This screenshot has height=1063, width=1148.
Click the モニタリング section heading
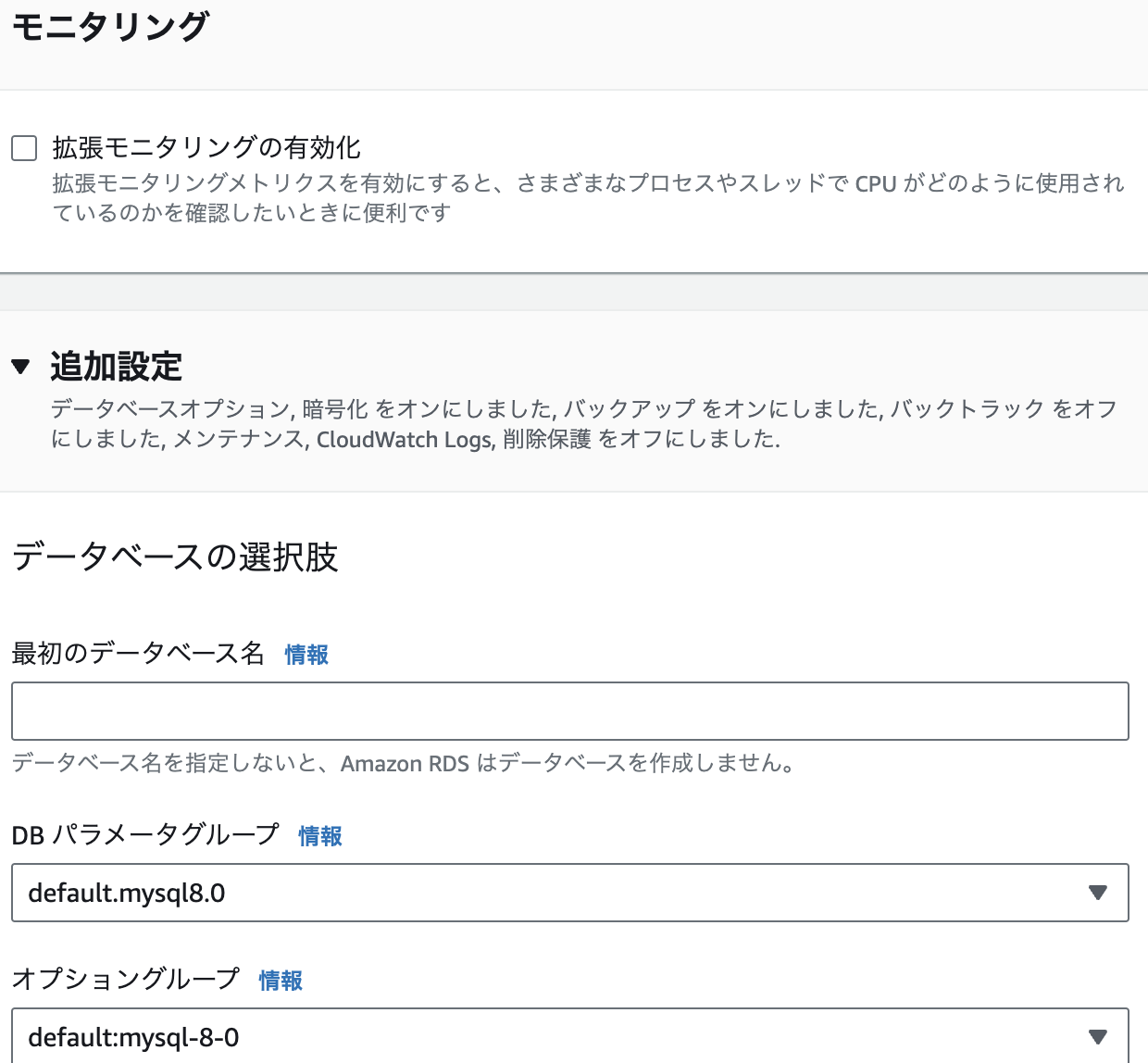pyautogui.click(x=110, y=26)
